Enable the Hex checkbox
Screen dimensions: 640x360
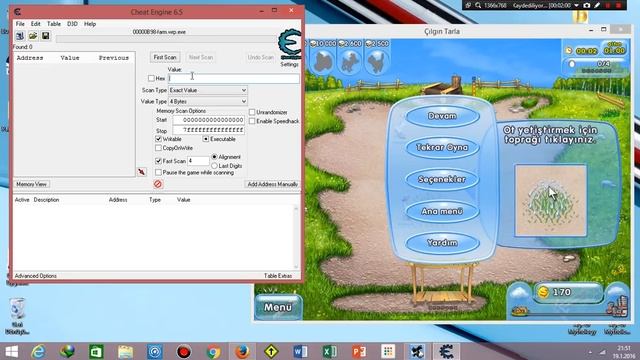(x=151, y=78)
